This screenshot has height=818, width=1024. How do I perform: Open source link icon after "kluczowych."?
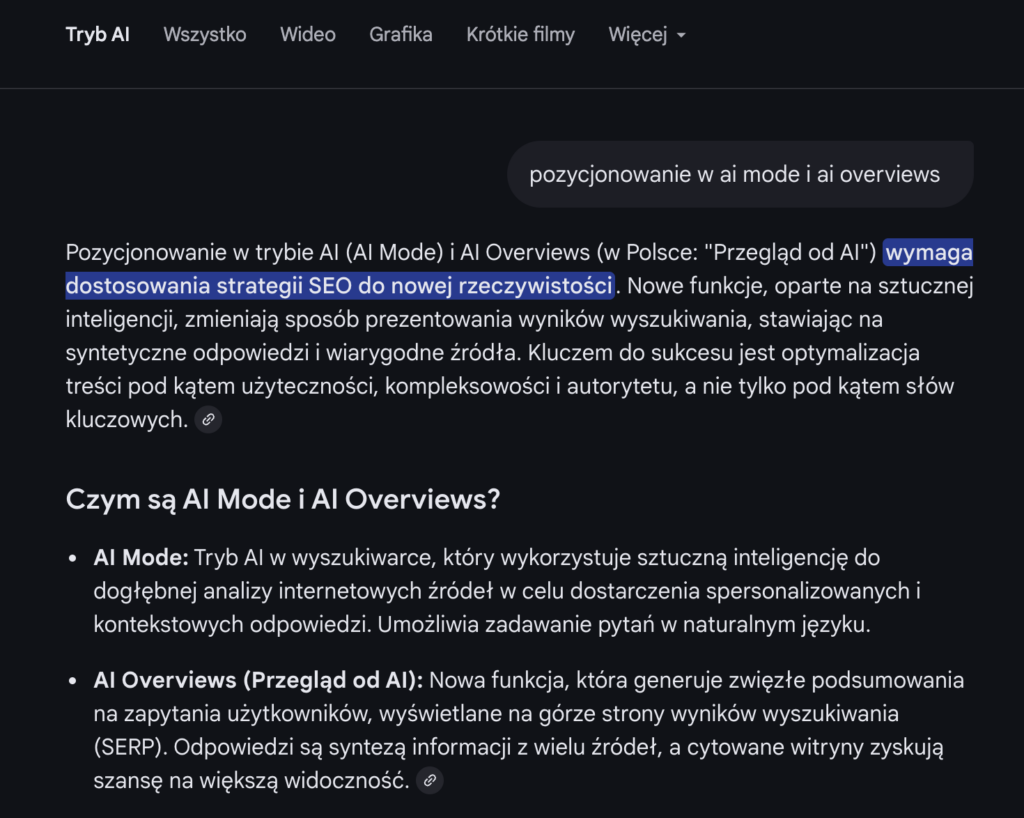[x=208, y=420]
